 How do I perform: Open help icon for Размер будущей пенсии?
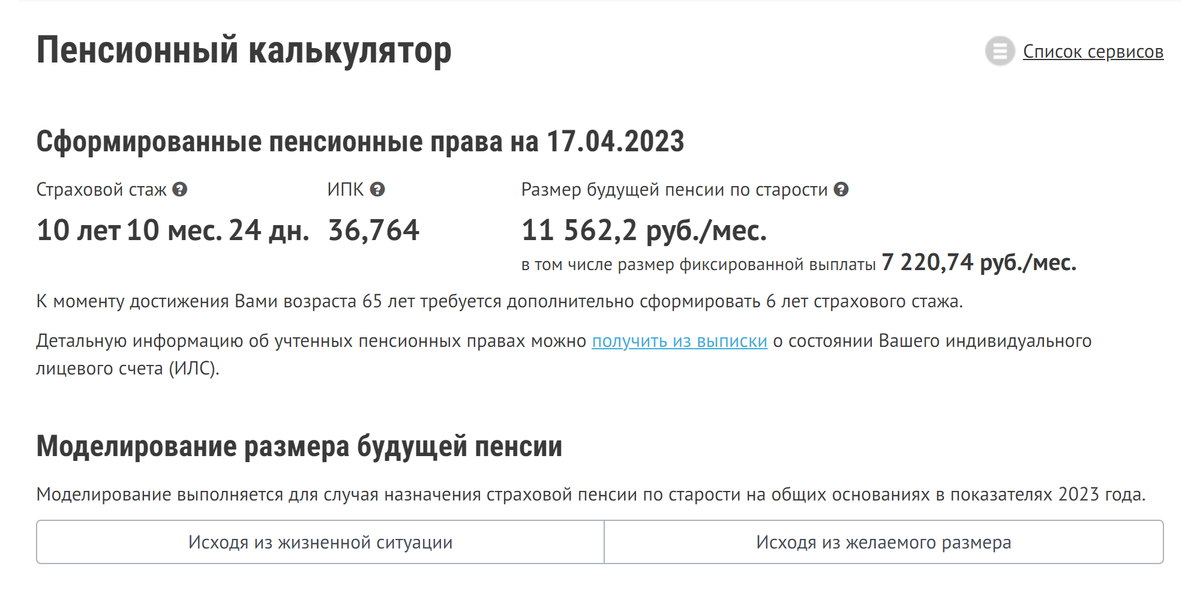[841, 189]
